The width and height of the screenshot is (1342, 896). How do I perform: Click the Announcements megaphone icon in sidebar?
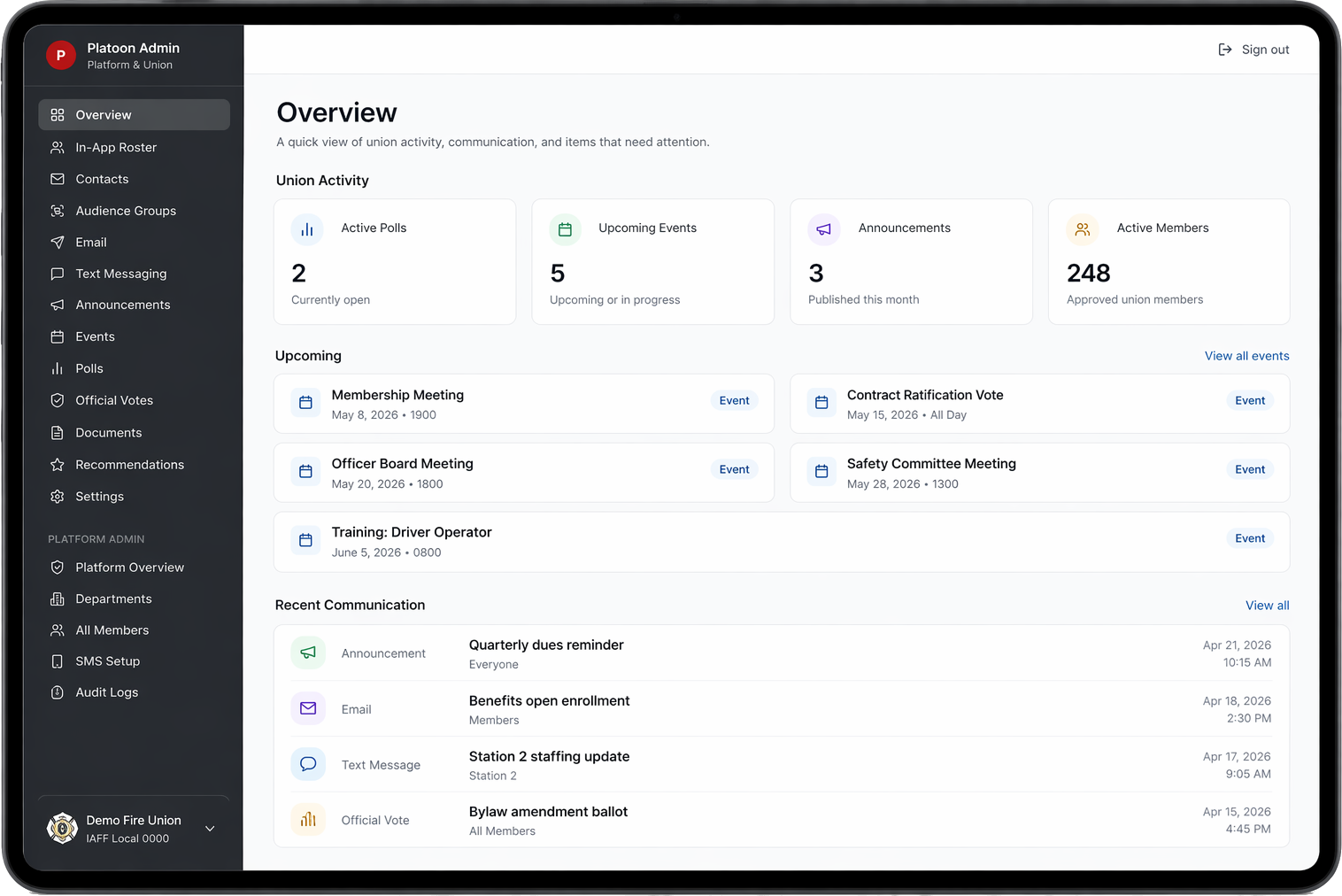point(57,305)
